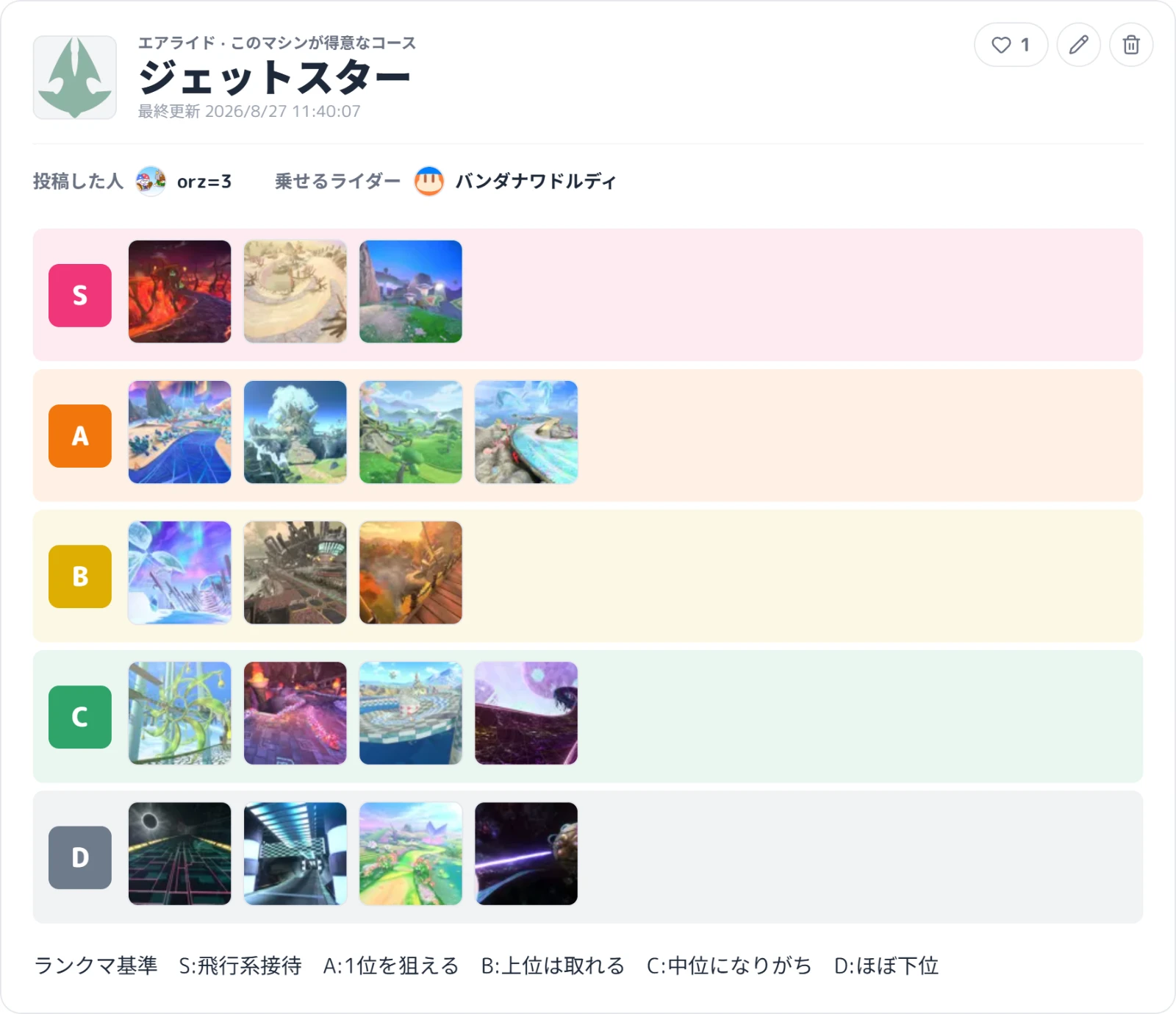Select the green C tier badge
This screenshot has height=1014, width=1176.
click(x=80, y=716)
